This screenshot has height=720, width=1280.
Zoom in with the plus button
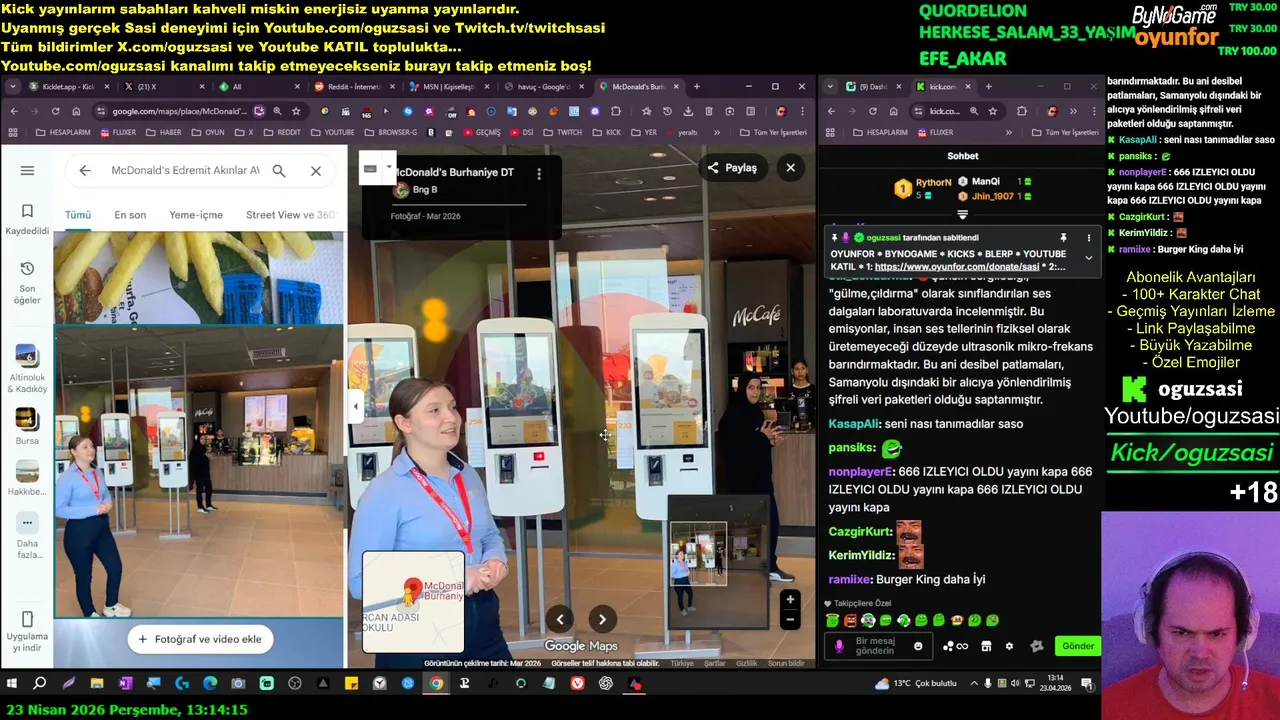pos(790,600)
